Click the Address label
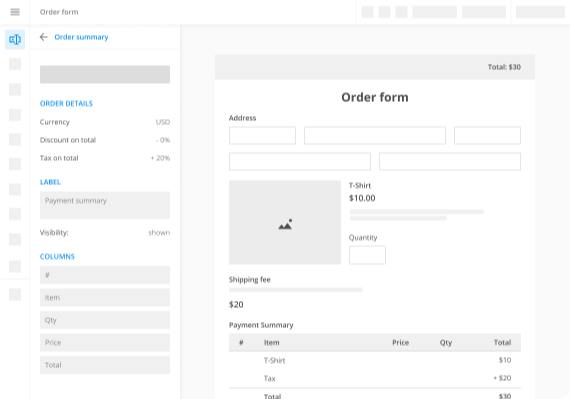The height and width of the screenshot is (399, 570). click(x=242, y=118)
